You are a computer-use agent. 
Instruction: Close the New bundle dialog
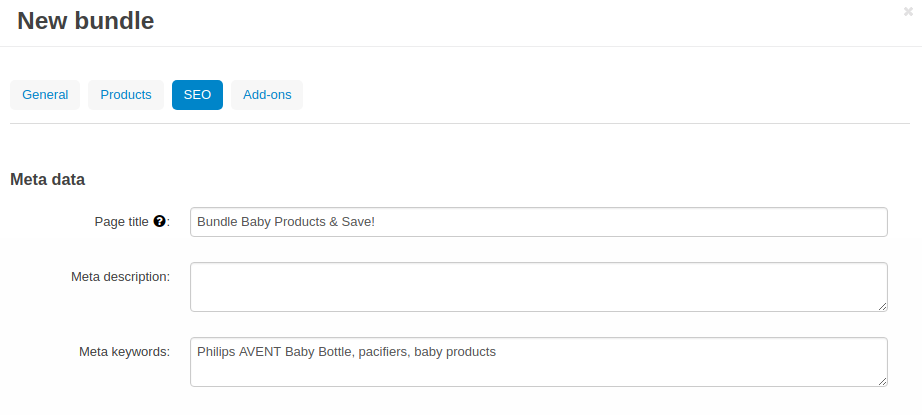[x=908, y=11]
